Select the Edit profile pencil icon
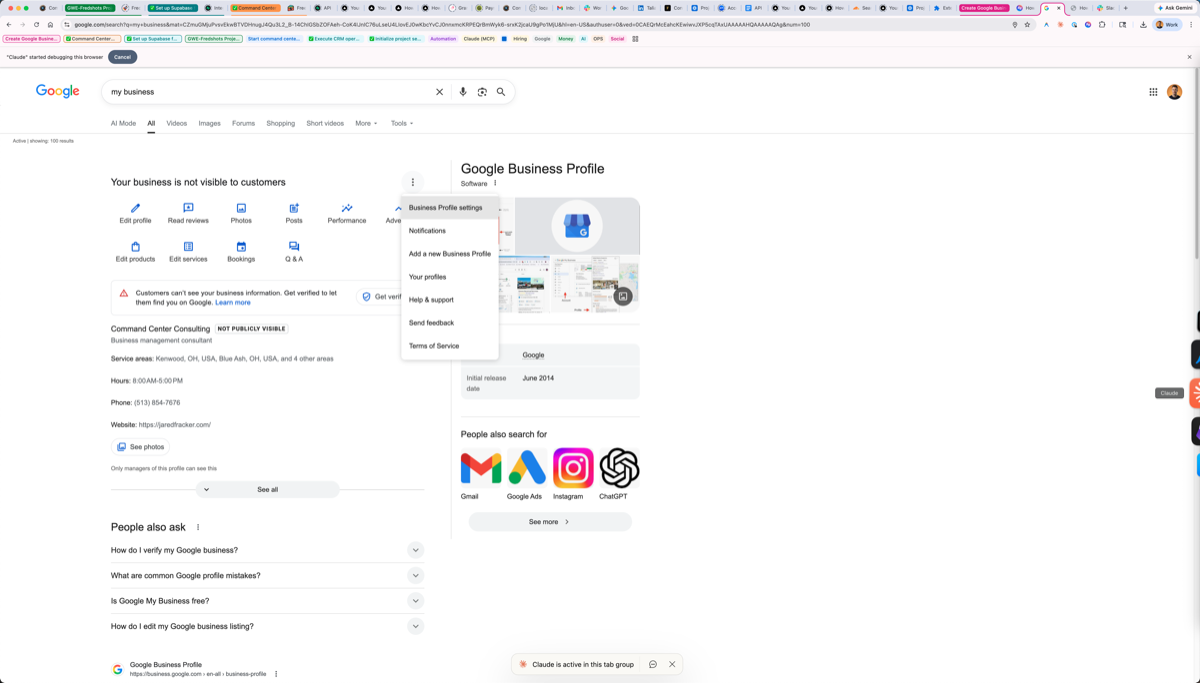The width and height of the screenshot is (1200, 683). tap(135, 209)
